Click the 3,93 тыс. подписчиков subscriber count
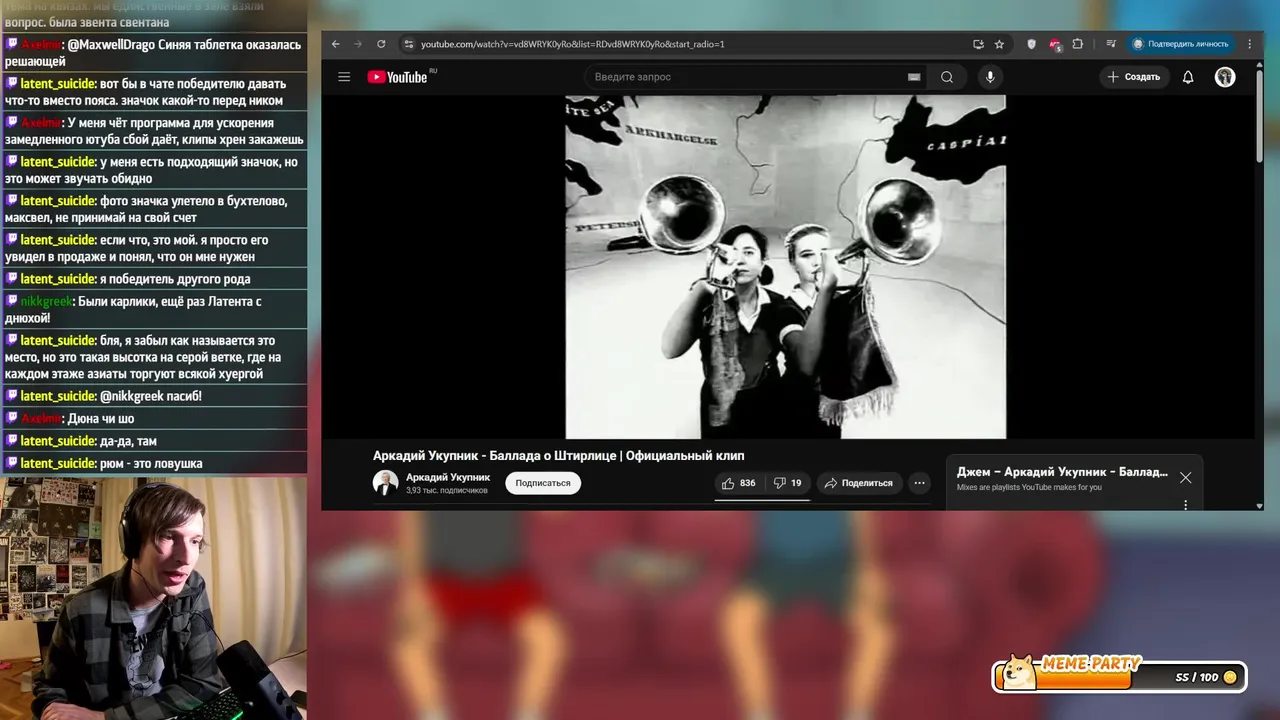This screenshot has width=1280, height=720. click(447, 491)
